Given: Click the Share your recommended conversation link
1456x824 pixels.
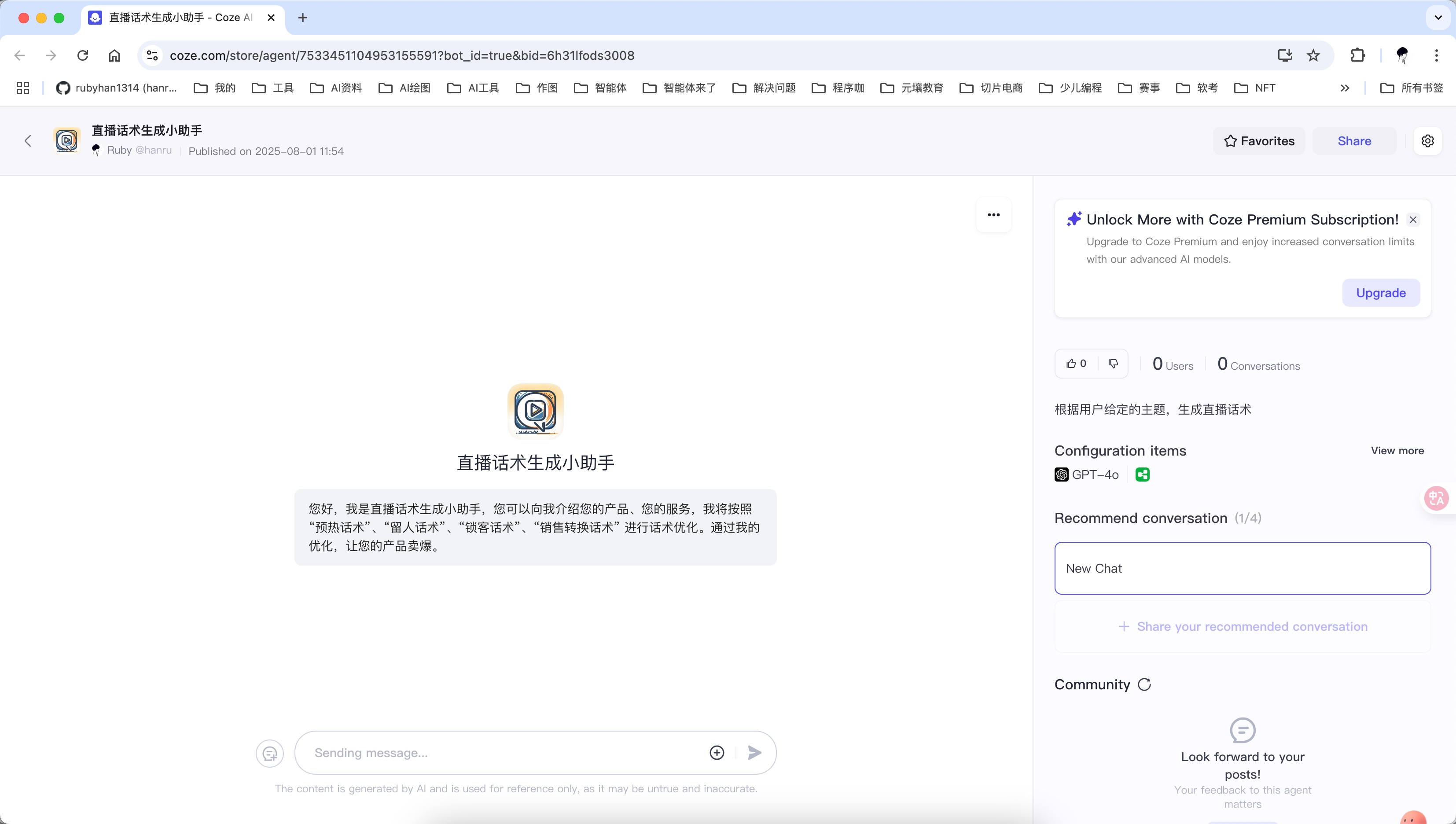Looking at the screenshot, I should [x=1242, y=626].
